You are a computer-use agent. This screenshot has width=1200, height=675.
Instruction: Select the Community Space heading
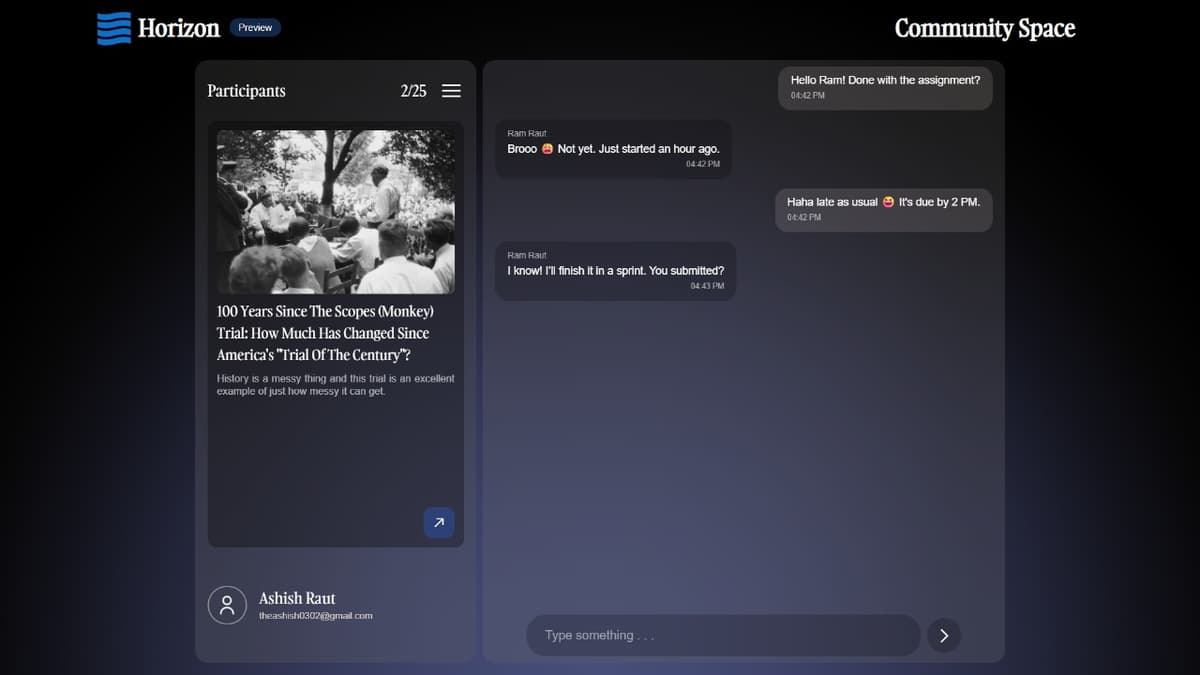click(984, 28)
